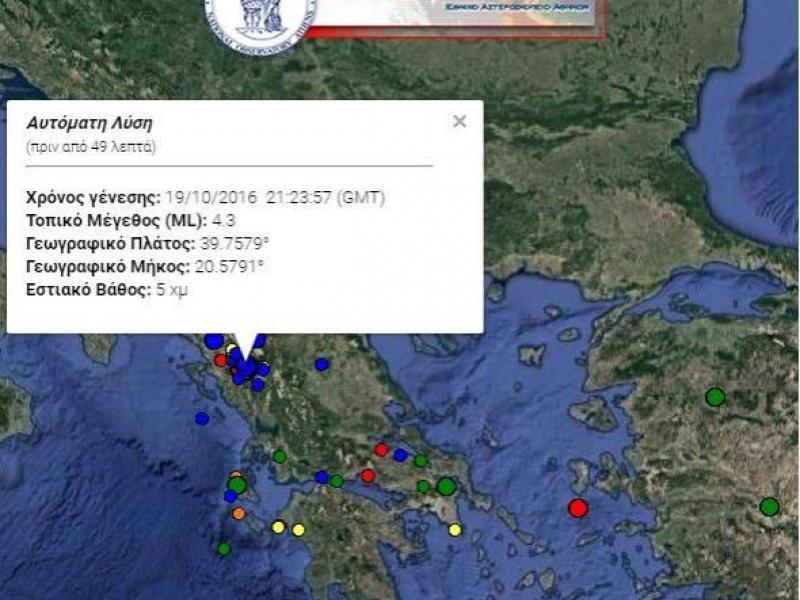The height and width of the screenshot is (600, 800).
Task: Click the isolated blue marker east of the popup pointer
Action: point(322,365)
